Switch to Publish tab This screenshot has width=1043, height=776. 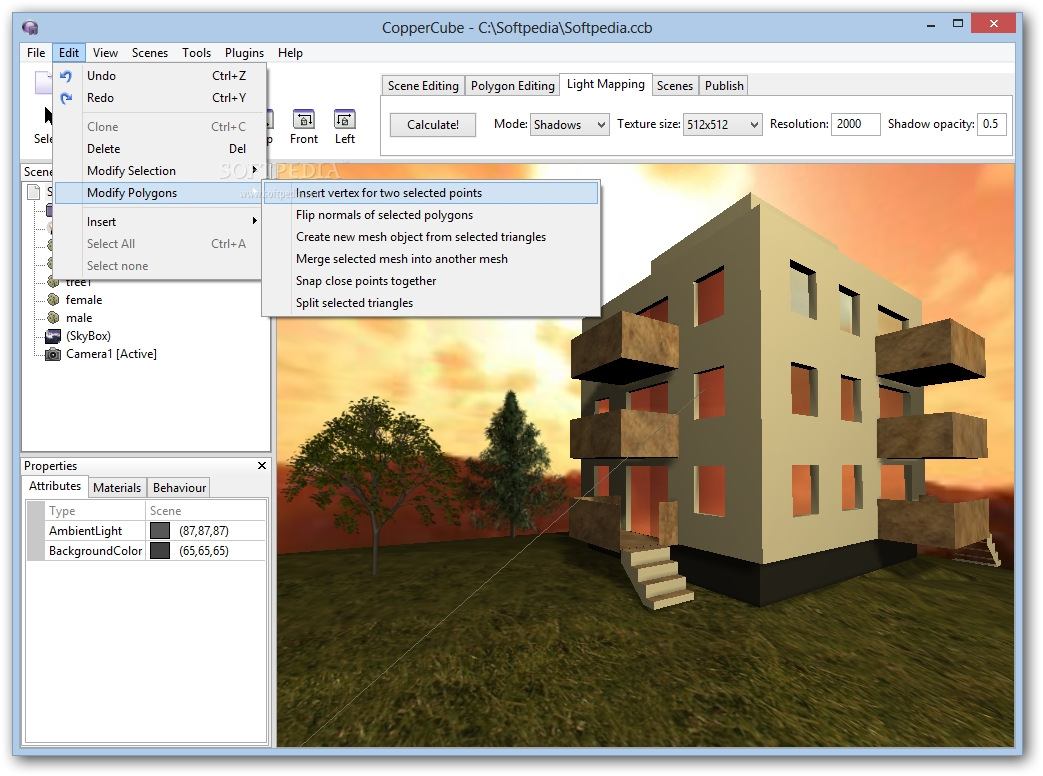tap(724, 86)
